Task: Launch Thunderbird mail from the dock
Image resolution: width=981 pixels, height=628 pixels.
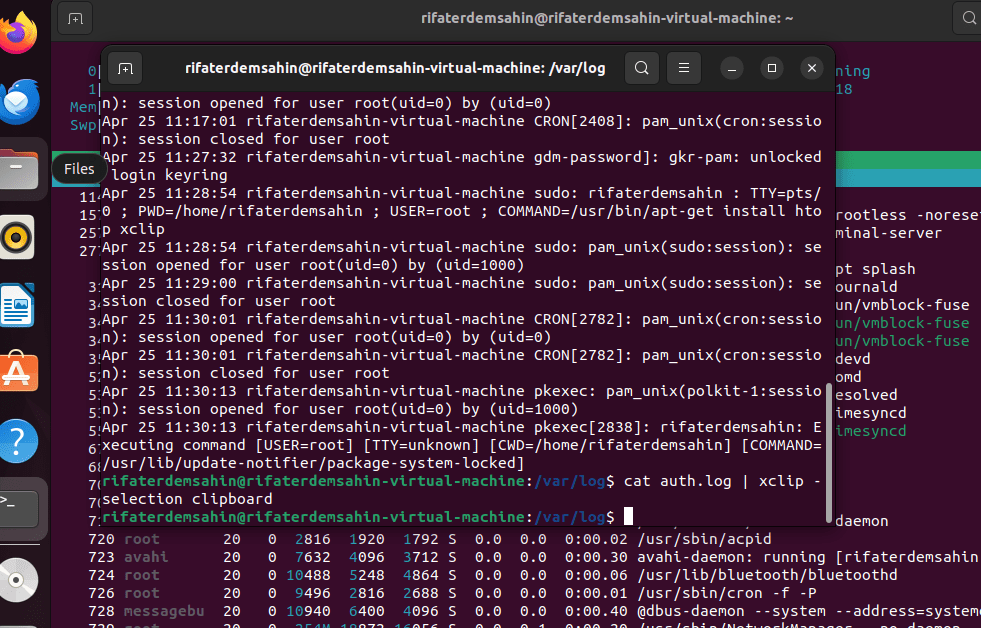Action: pyautogui.click(x=19, y=101)
